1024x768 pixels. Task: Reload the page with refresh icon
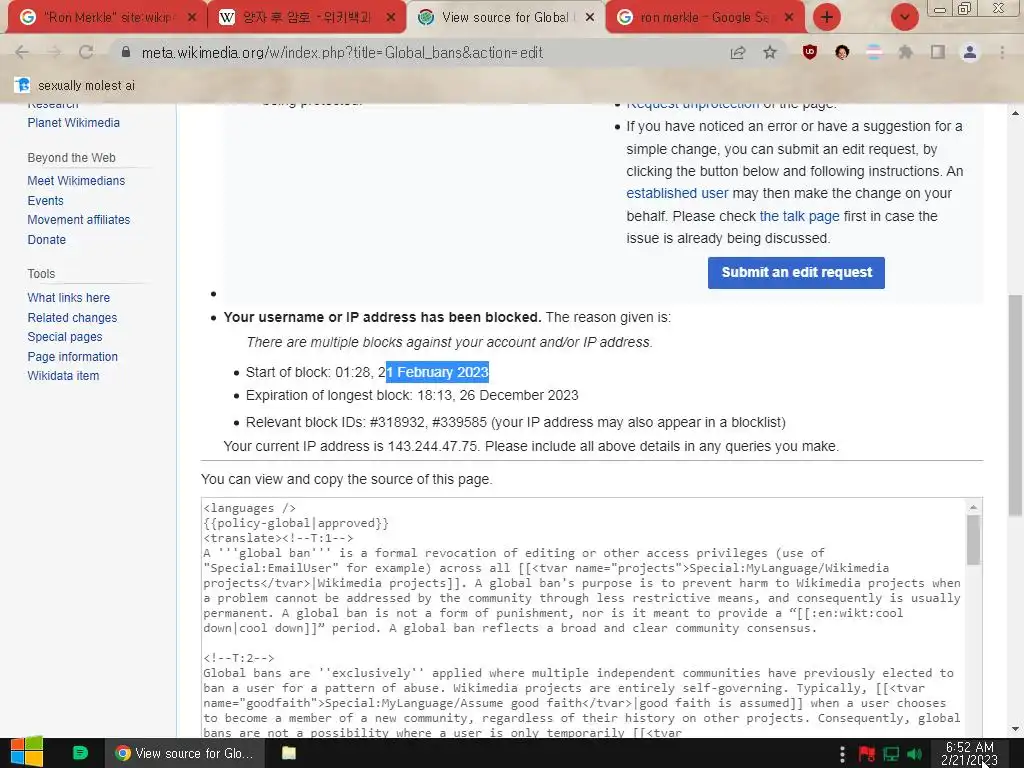[86, 52]
